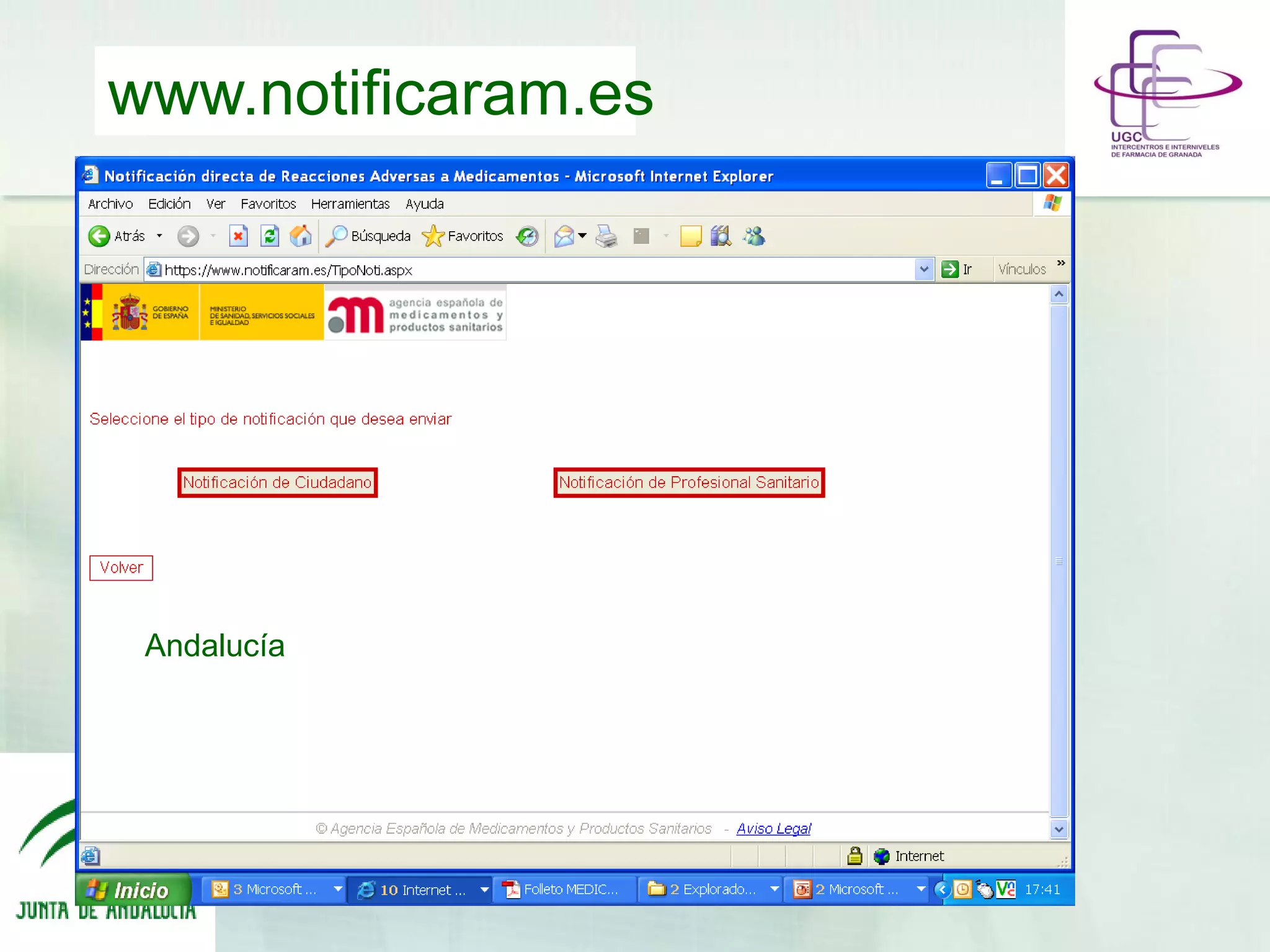Click the Windows flag logo throbber
The height and width of the screenshot is (952, 1270).
1052,203
